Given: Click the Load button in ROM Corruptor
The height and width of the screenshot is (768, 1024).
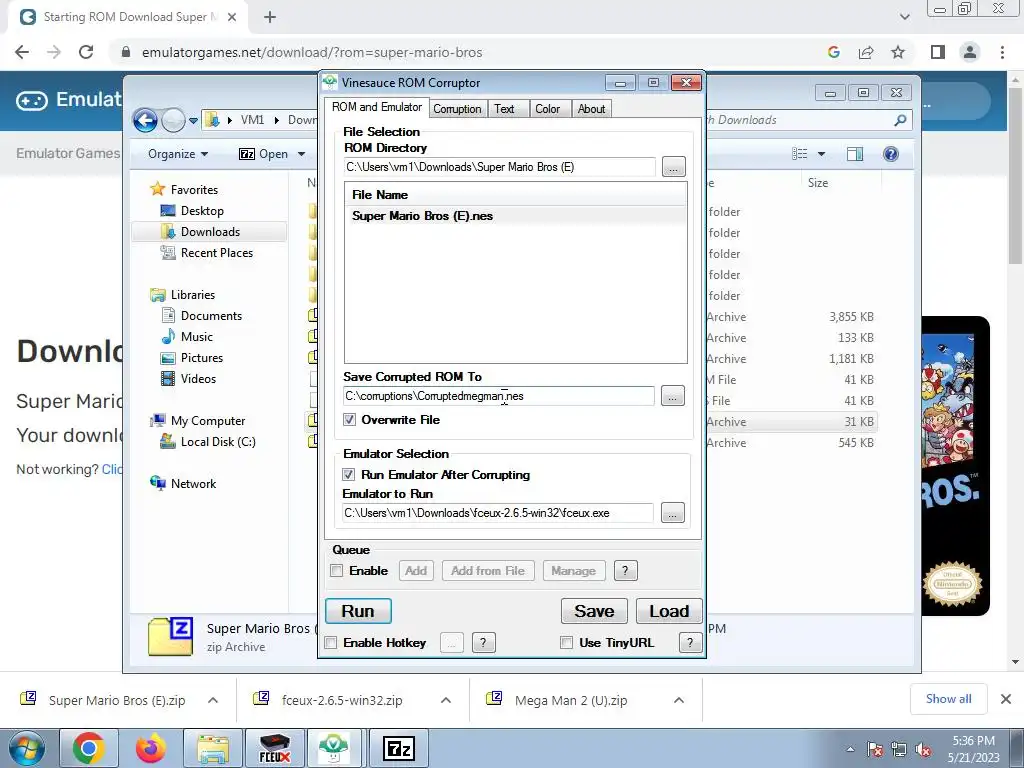Looking at the screenshot, I should pos(669,611).
